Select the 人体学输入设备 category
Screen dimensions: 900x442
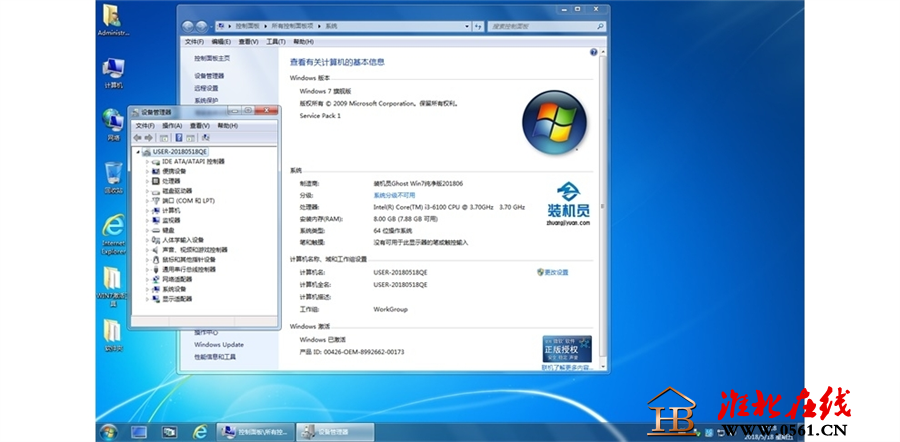coord(183,240)
